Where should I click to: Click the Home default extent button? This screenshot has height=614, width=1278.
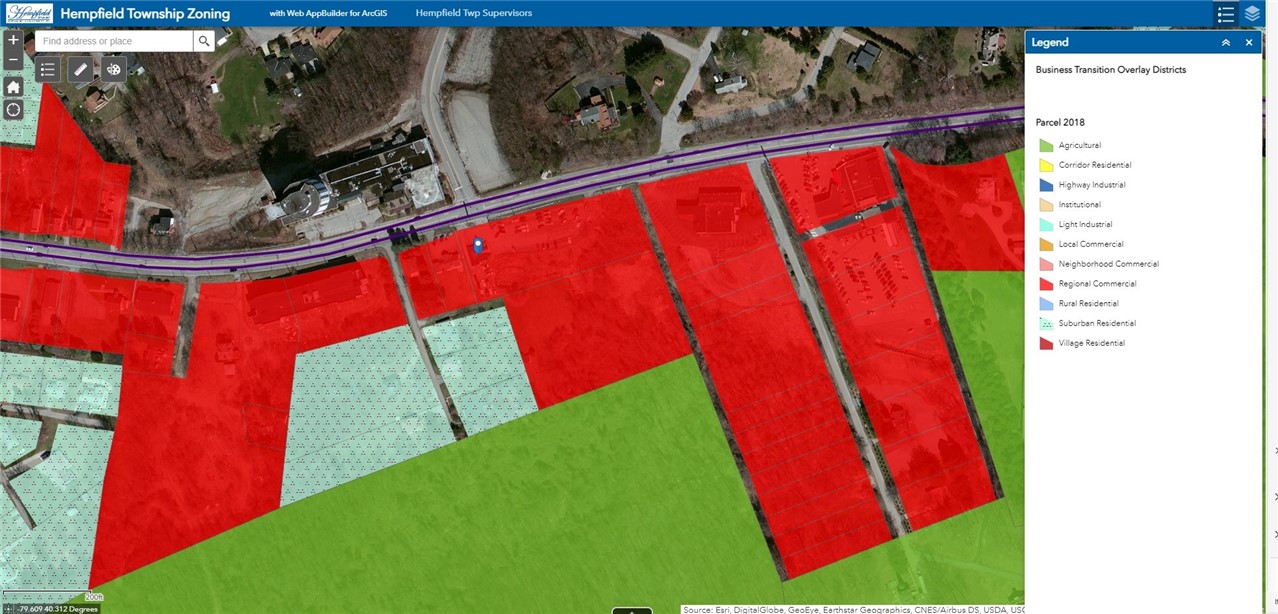click(x=13, y=87)
